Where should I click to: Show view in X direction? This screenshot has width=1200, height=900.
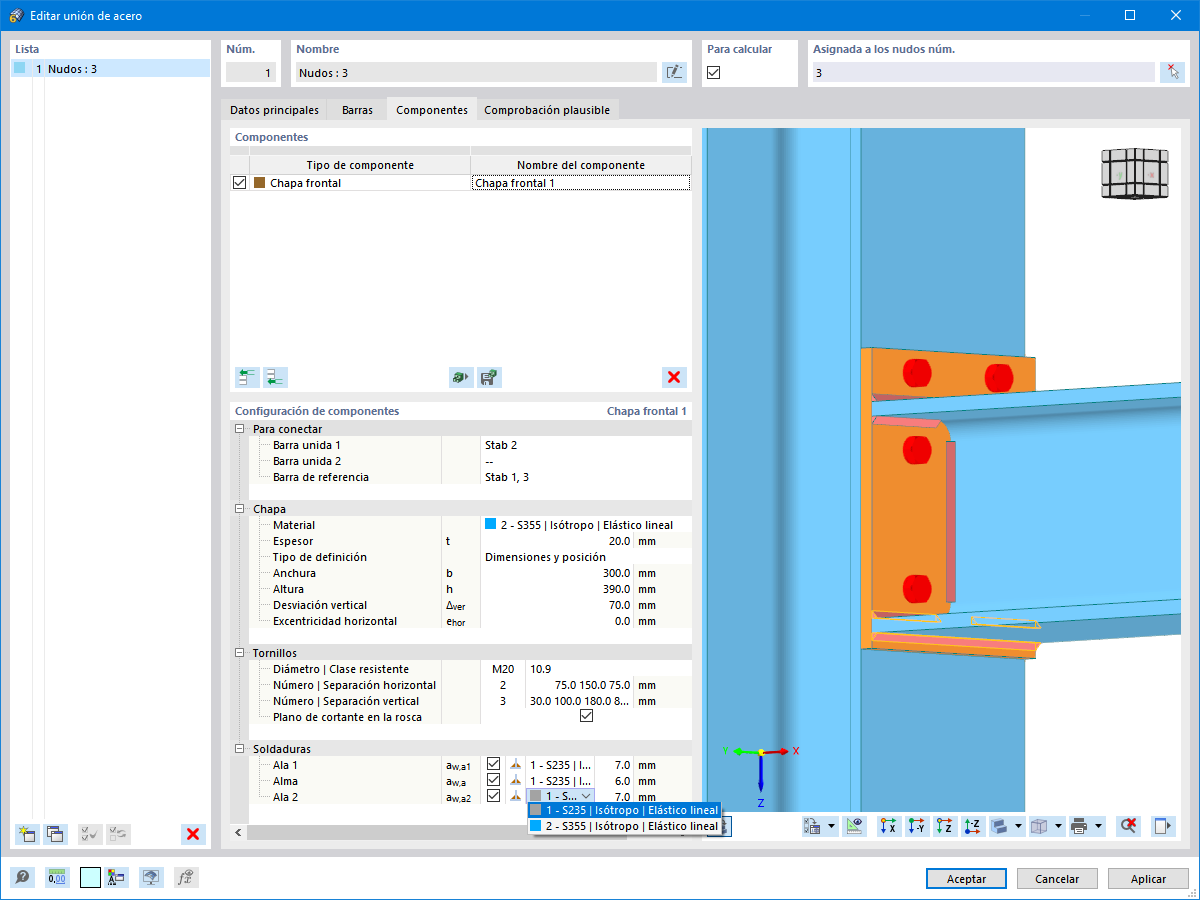click(888, 826)
